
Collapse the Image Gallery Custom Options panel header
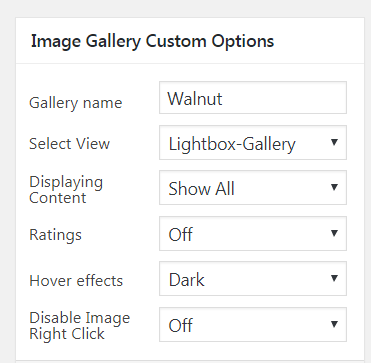[190, 41]
